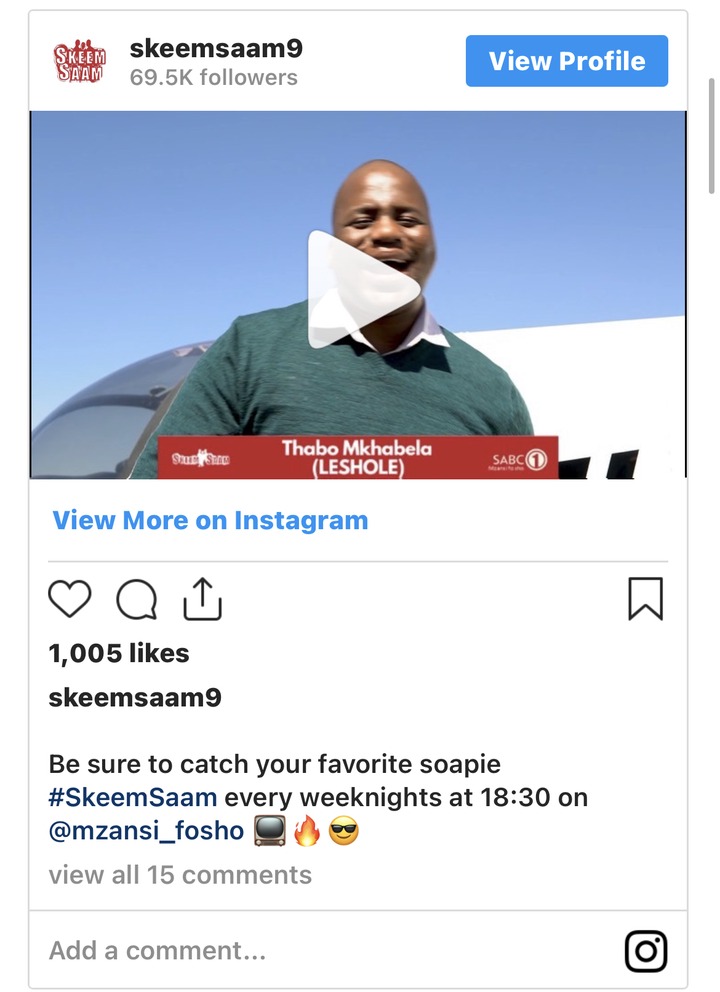Open the View More on Instagram link

[210, 520]
